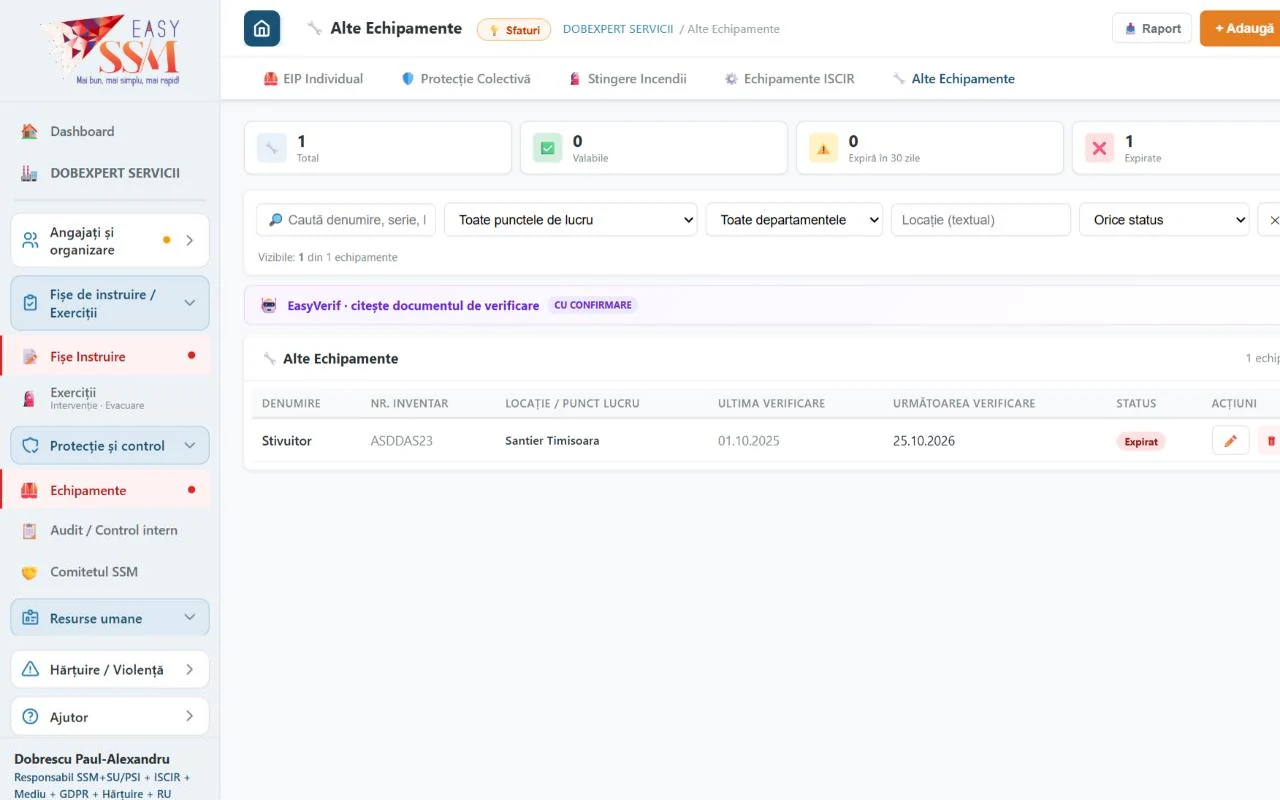Open the Toate departamentele dropdown
This screenshot has width=1280, height=800.
[x=794, y=220]
